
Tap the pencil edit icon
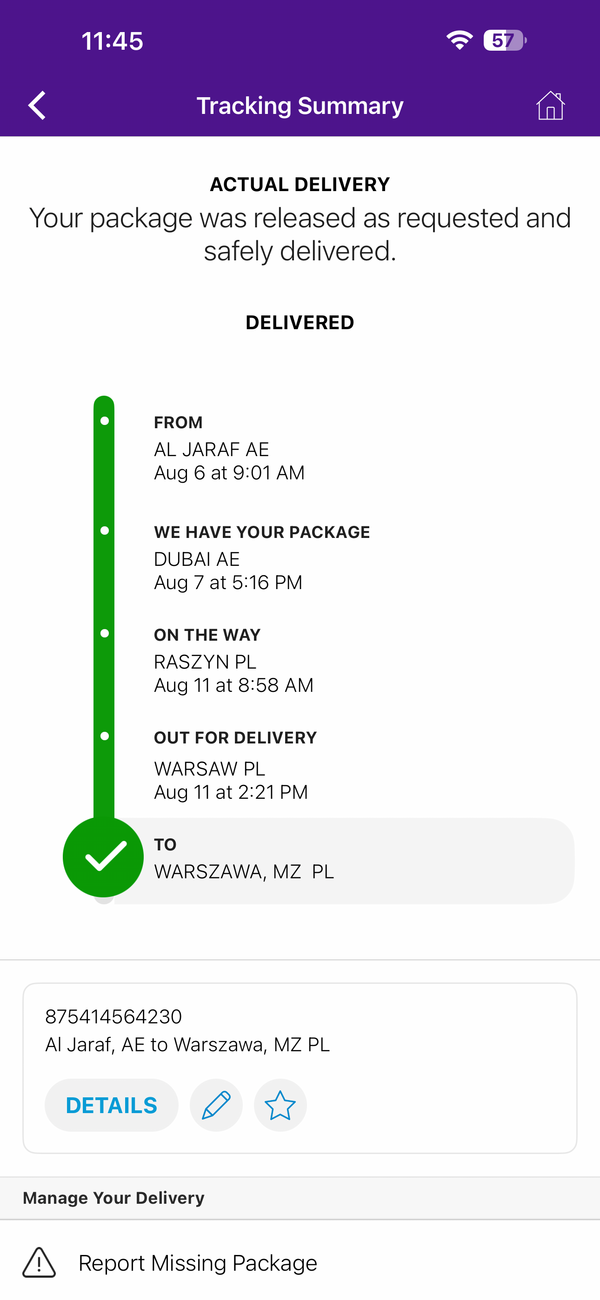[216, 1105]
